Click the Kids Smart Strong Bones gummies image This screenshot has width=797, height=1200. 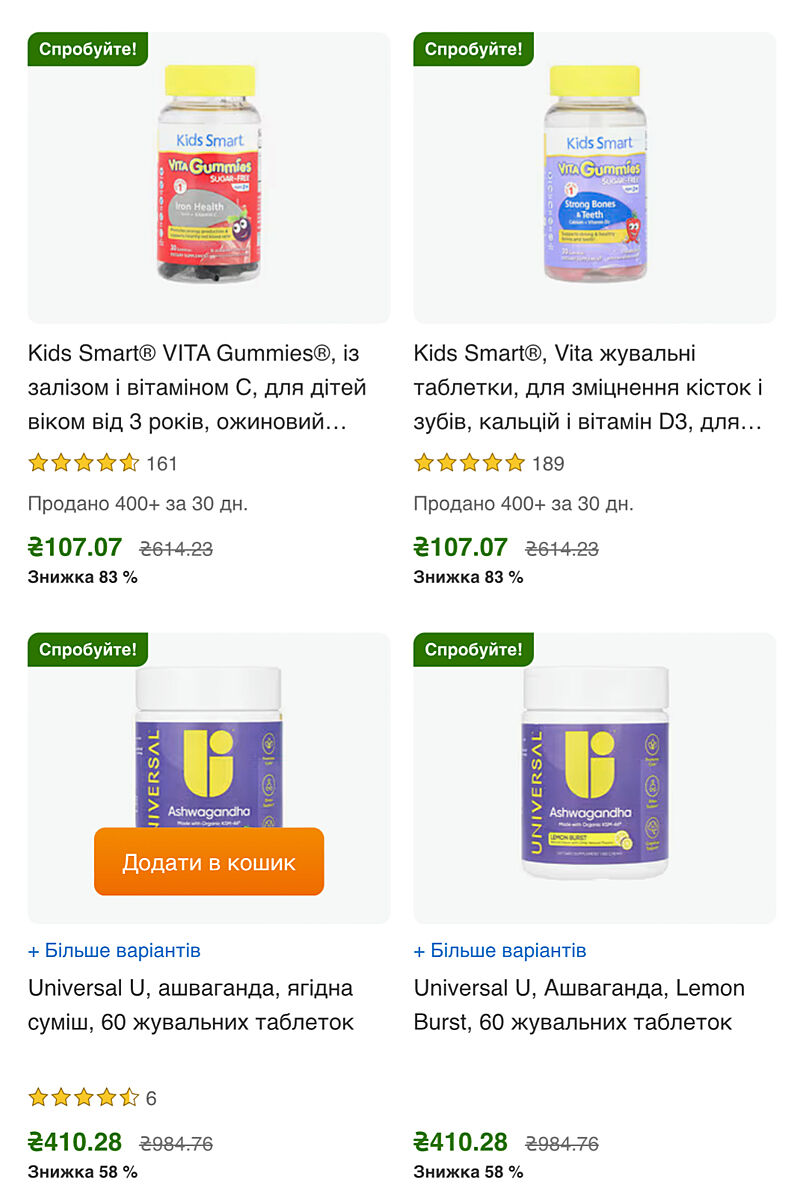click(594, 178)
